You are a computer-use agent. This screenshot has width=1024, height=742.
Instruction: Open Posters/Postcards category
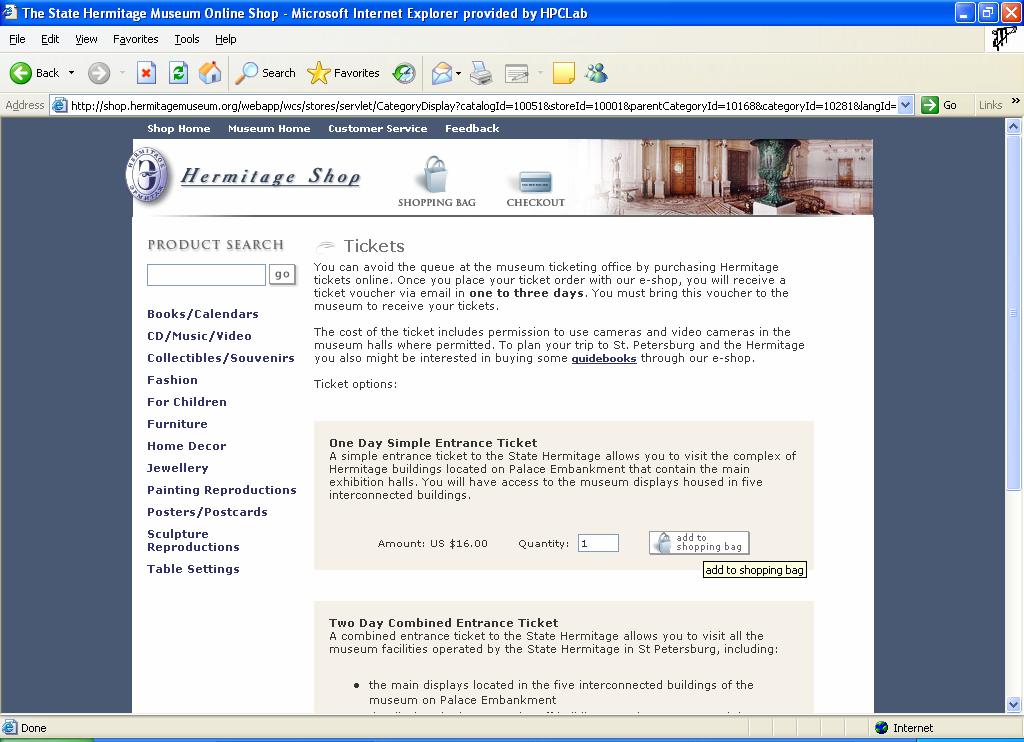click(x=207, y=512)
